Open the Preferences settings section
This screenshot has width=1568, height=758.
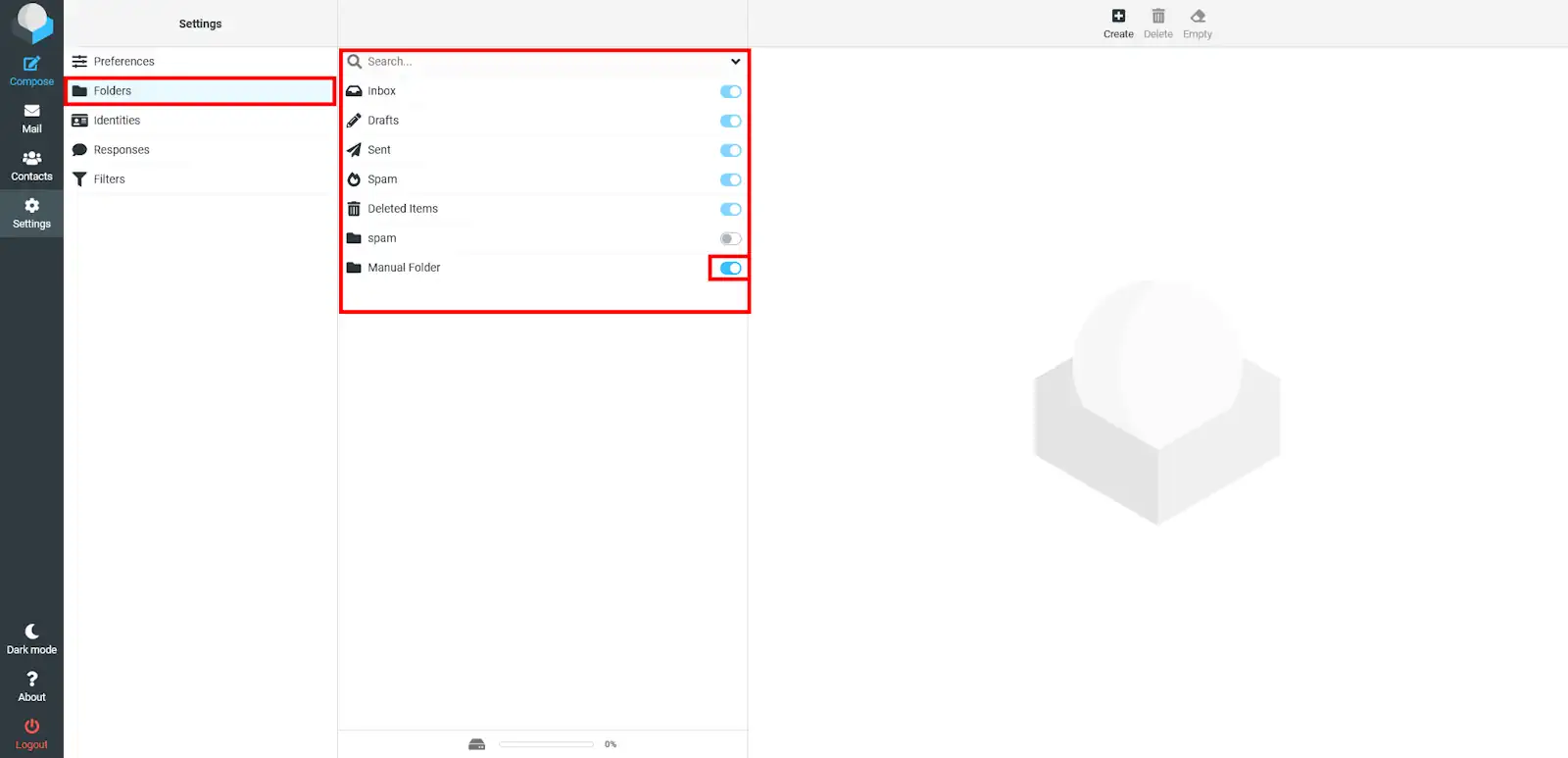[x=123, y=62]
